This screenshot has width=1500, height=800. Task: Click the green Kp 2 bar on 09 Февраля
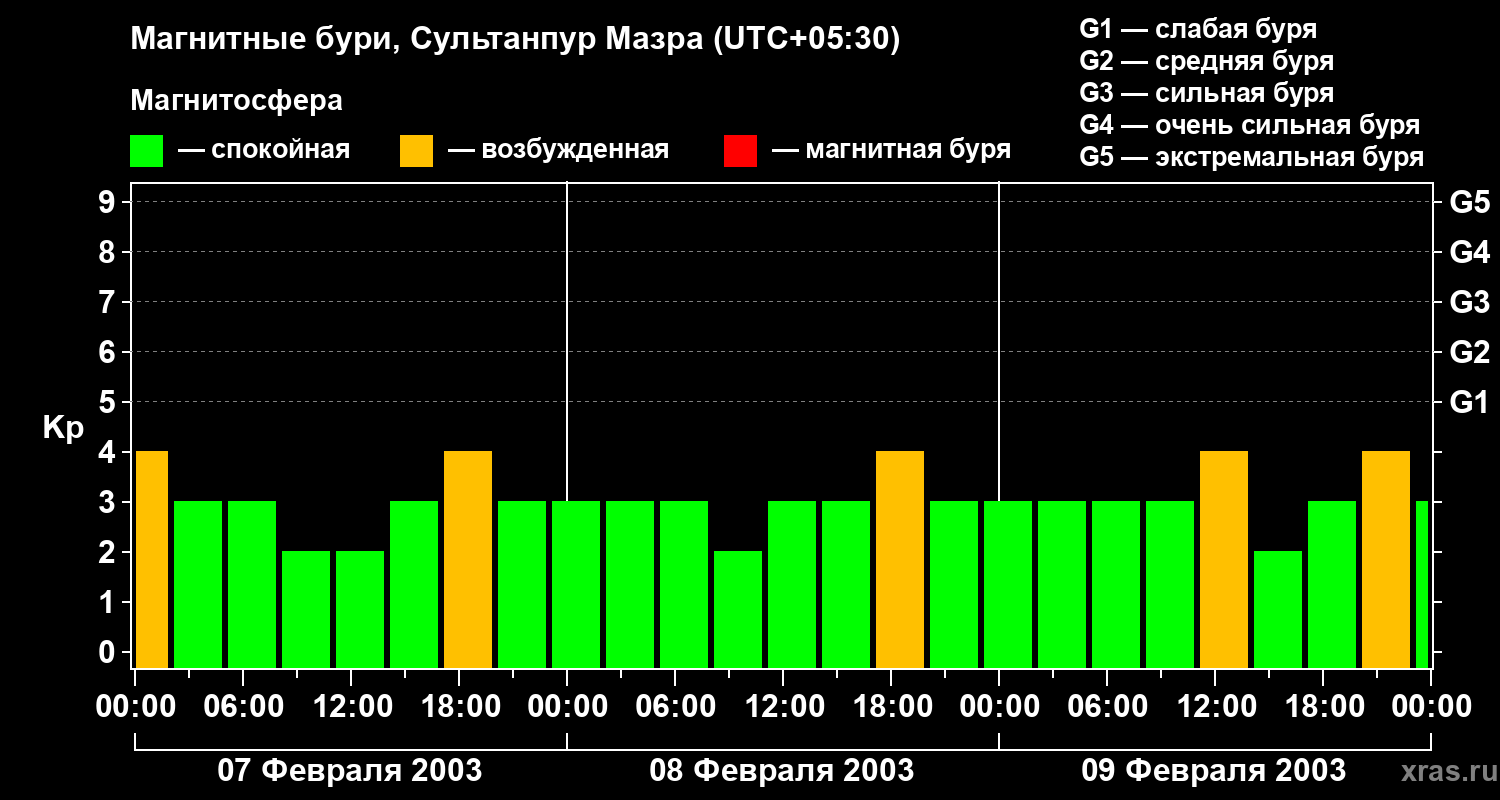point(1278,610)
